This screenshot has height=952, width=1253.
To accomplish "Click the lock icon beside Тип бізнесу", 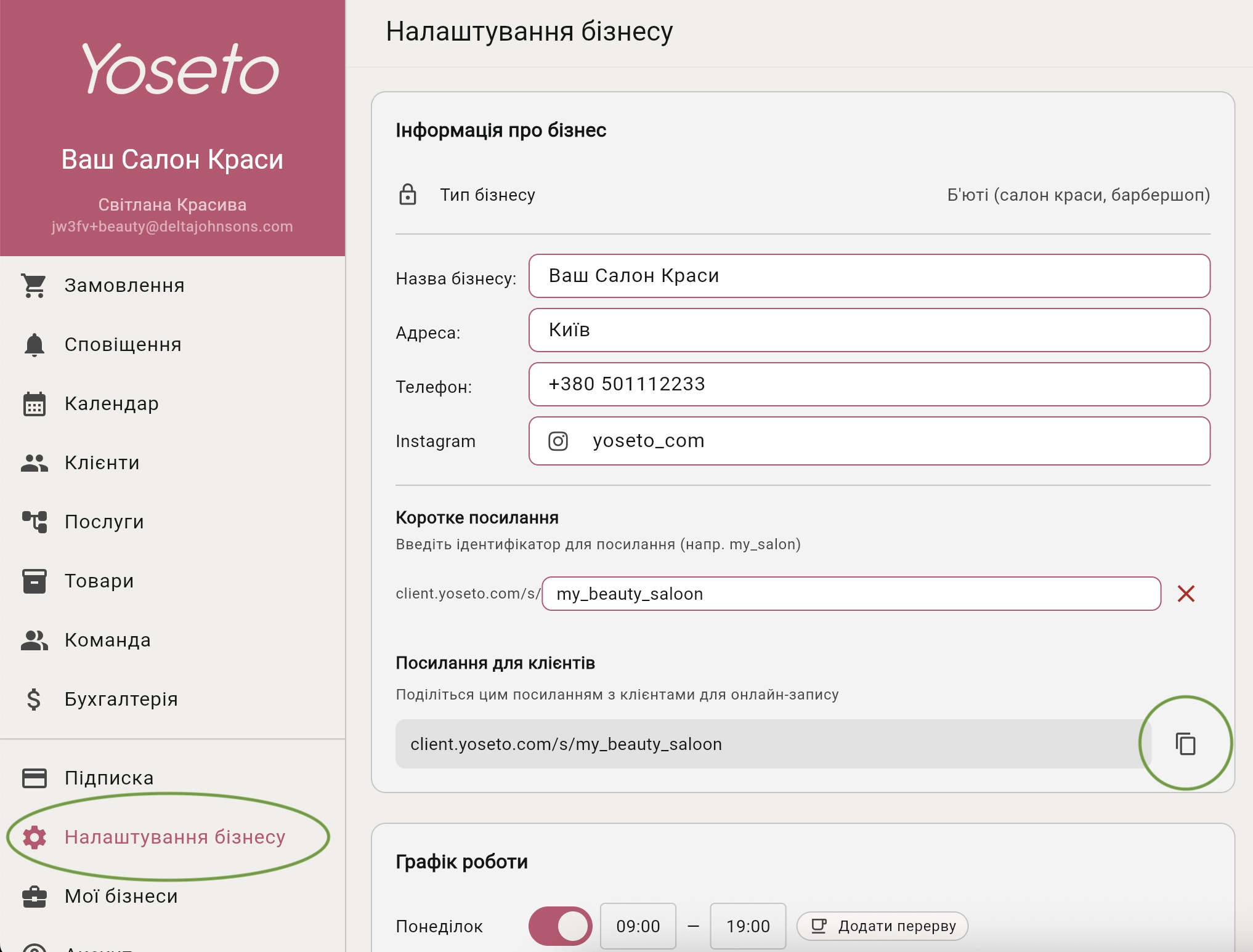I will (408, 195).
